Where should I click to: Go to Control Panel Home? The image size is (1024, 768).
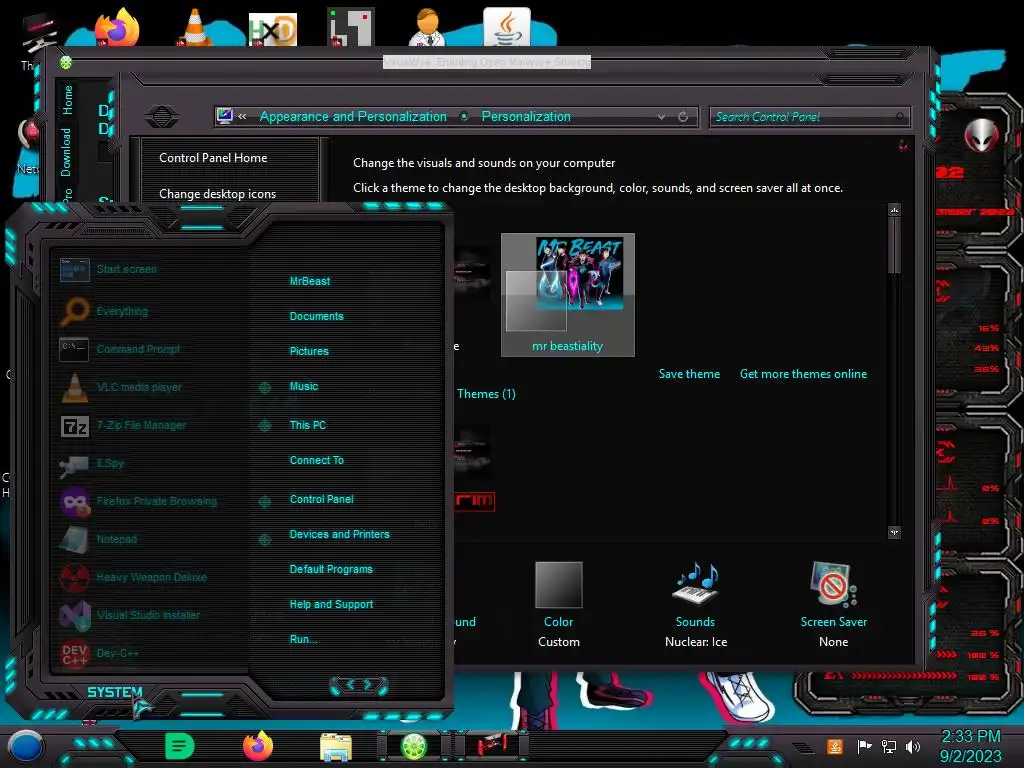pyautogui.click(x=213, y=157)
